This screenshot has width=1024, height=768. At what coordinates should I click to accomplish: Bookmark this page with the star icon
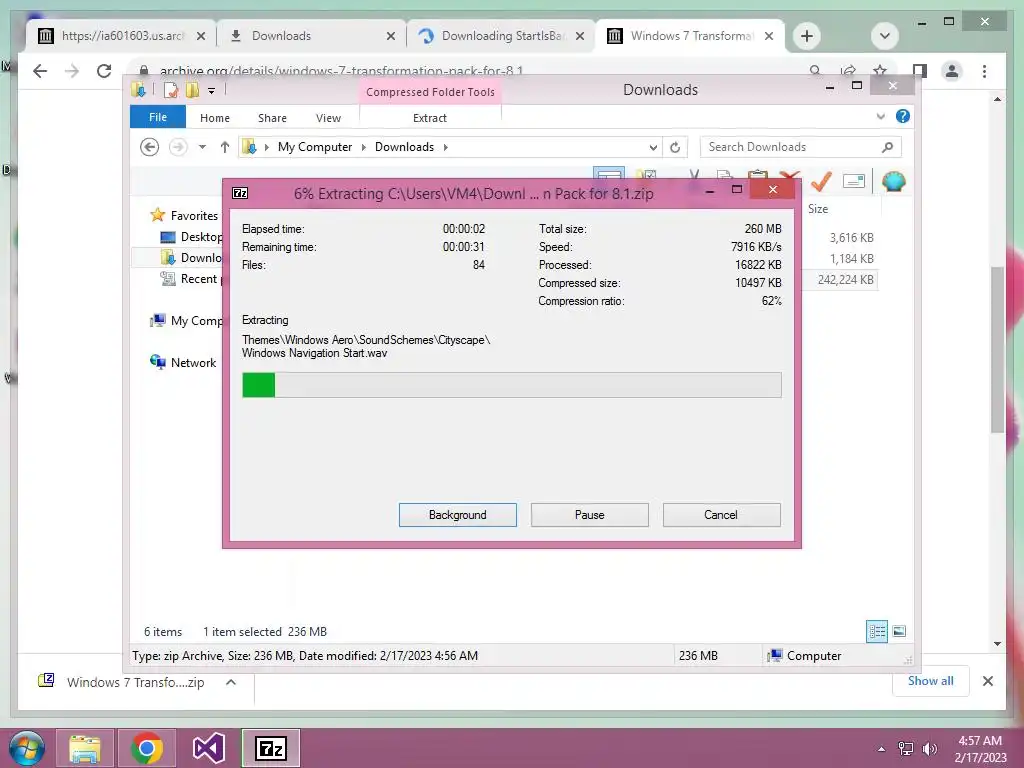(880, 71)
